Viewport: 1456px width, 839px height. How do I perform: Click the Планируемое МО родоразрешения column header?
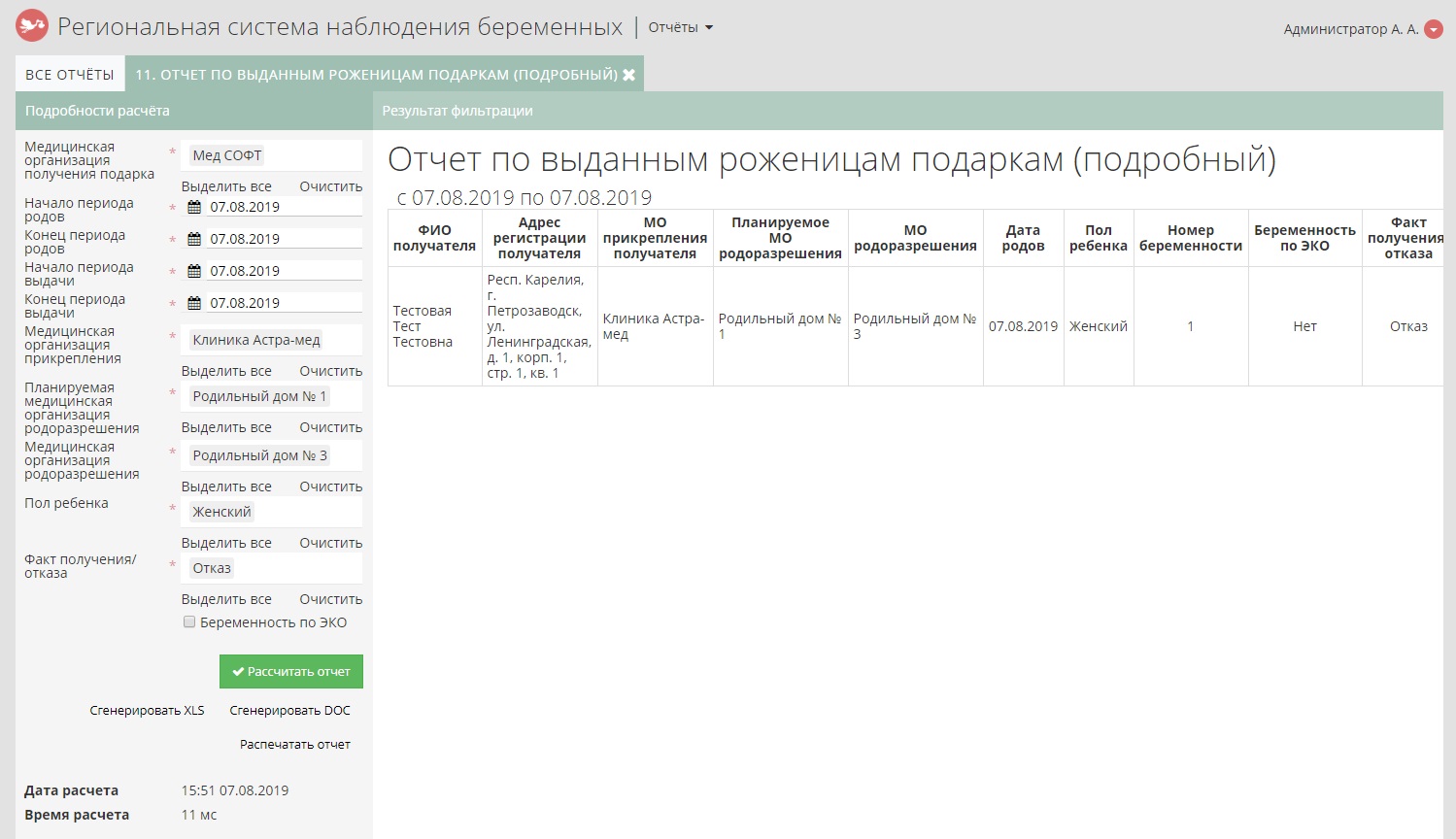point(780,238)
